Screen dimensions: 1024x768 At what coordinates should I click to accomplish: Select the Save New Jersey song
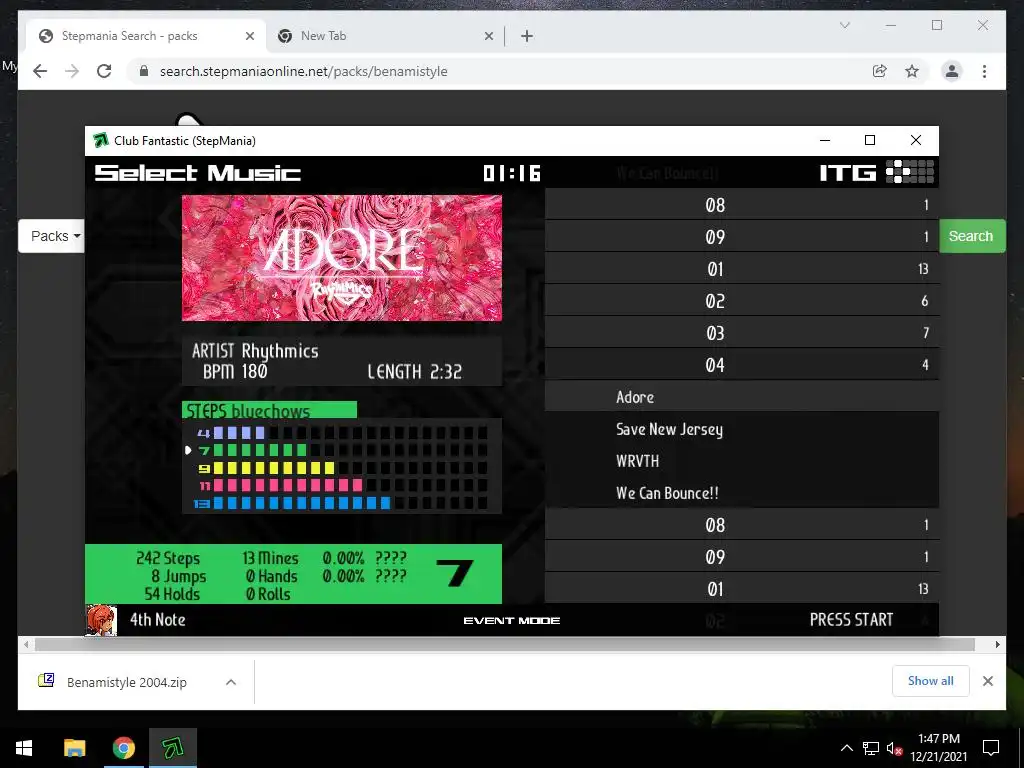pos(742,429)
